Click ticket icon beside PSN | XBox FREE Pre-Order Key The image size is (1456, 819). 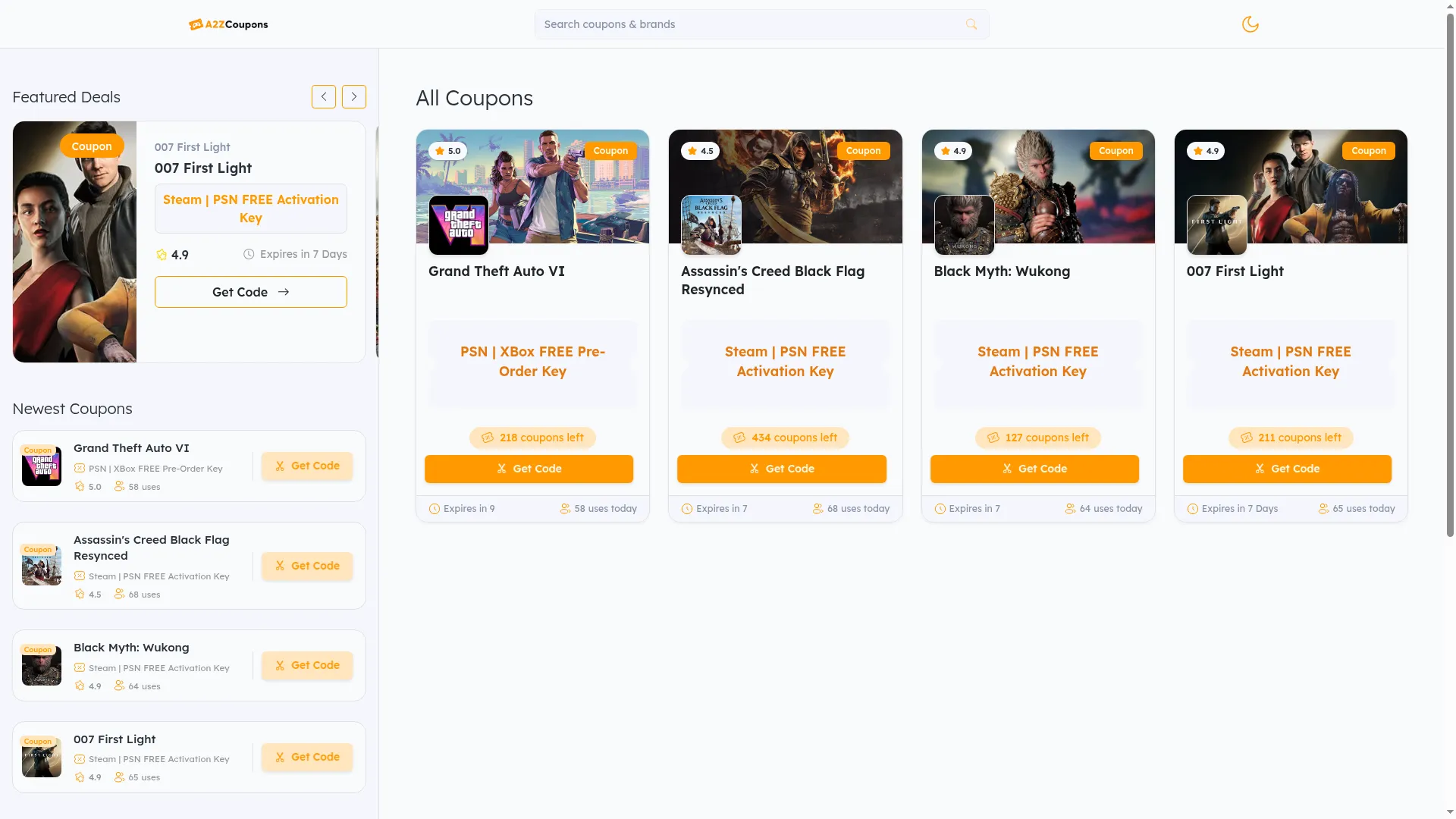tap(80, 469)
